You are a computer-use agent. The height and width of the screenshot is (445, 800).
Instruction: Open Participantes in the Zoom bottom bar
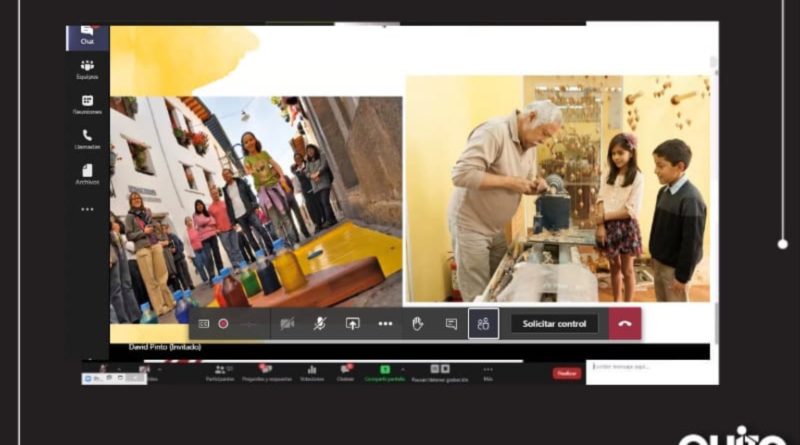pos(220,373)
